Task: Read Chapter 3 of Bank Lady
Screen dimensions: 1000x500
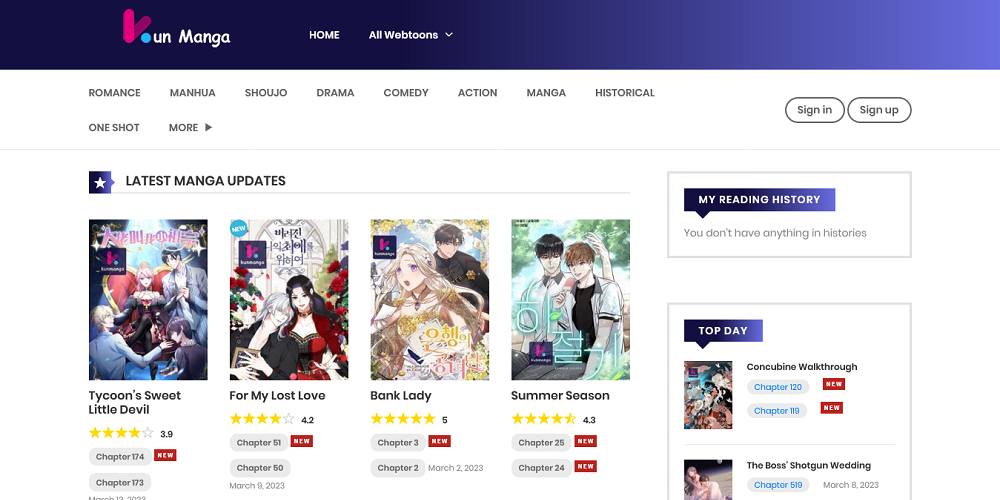Action: [398, 443]
